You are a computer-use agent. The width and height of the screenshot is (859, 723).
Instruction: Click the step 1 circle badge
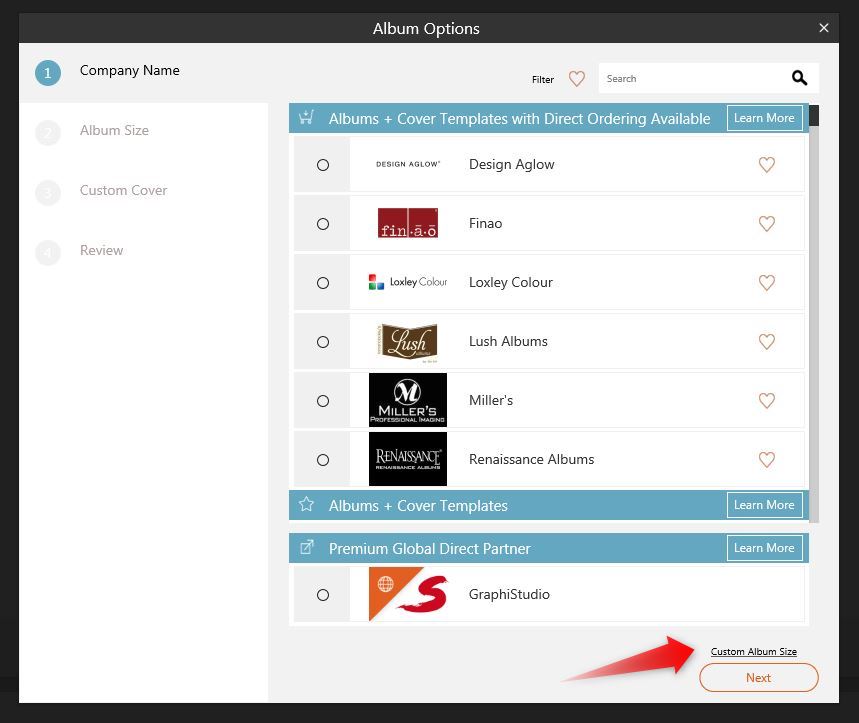tap(48, 73)
